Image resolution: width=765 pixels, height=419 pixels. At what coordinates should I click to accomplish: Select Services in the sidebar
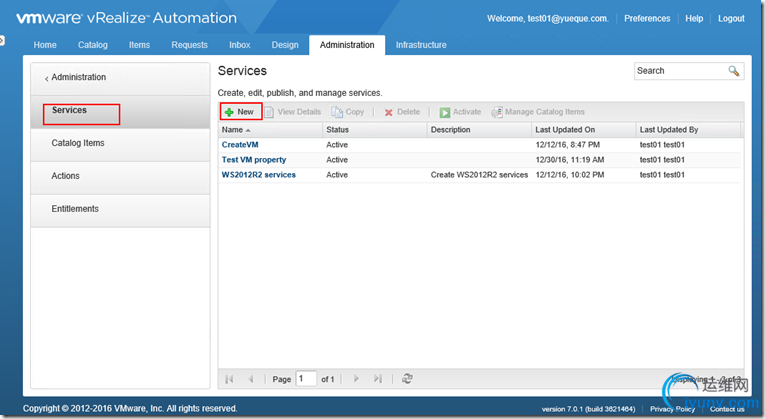tap(120, 112)
